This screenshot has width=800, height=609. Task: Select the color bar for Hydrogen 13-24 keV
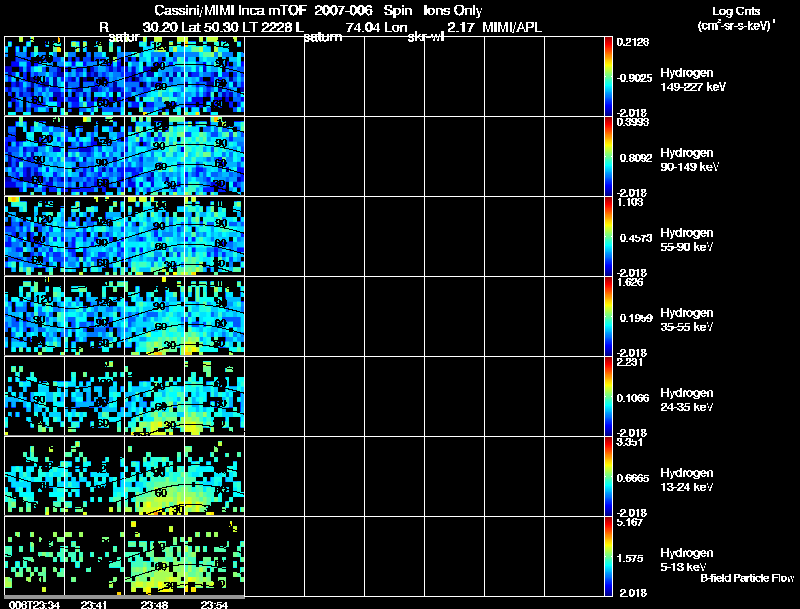pyautogui.click(x=609, y=476)
